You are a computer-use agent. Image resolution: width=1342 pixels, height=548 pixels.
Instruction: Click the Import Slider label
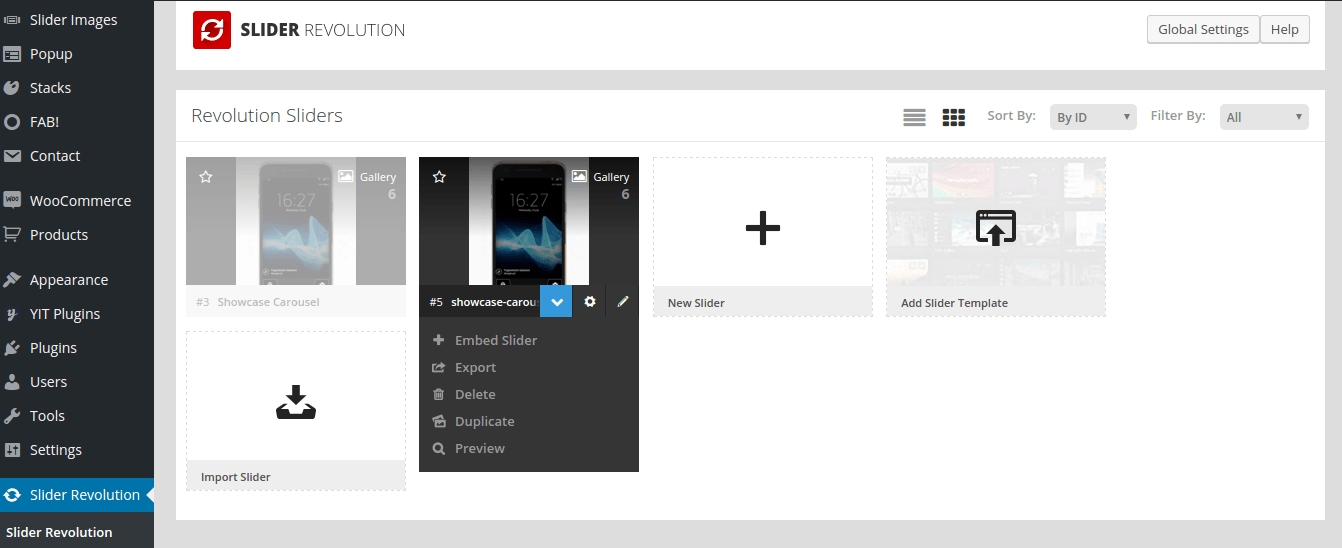[x=236, y=477]
